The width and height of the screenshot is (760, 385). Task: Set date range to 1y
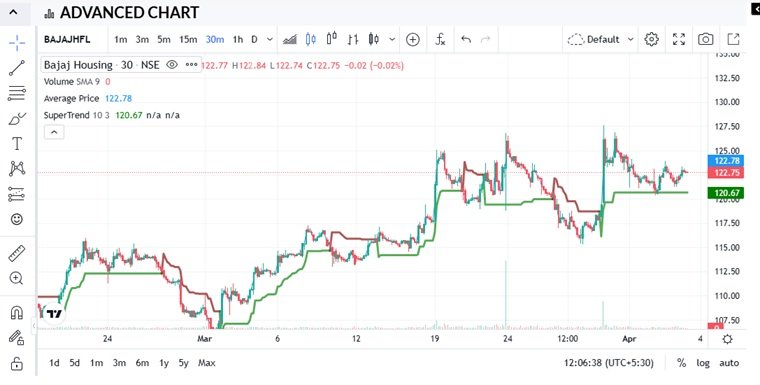point(164,363)
